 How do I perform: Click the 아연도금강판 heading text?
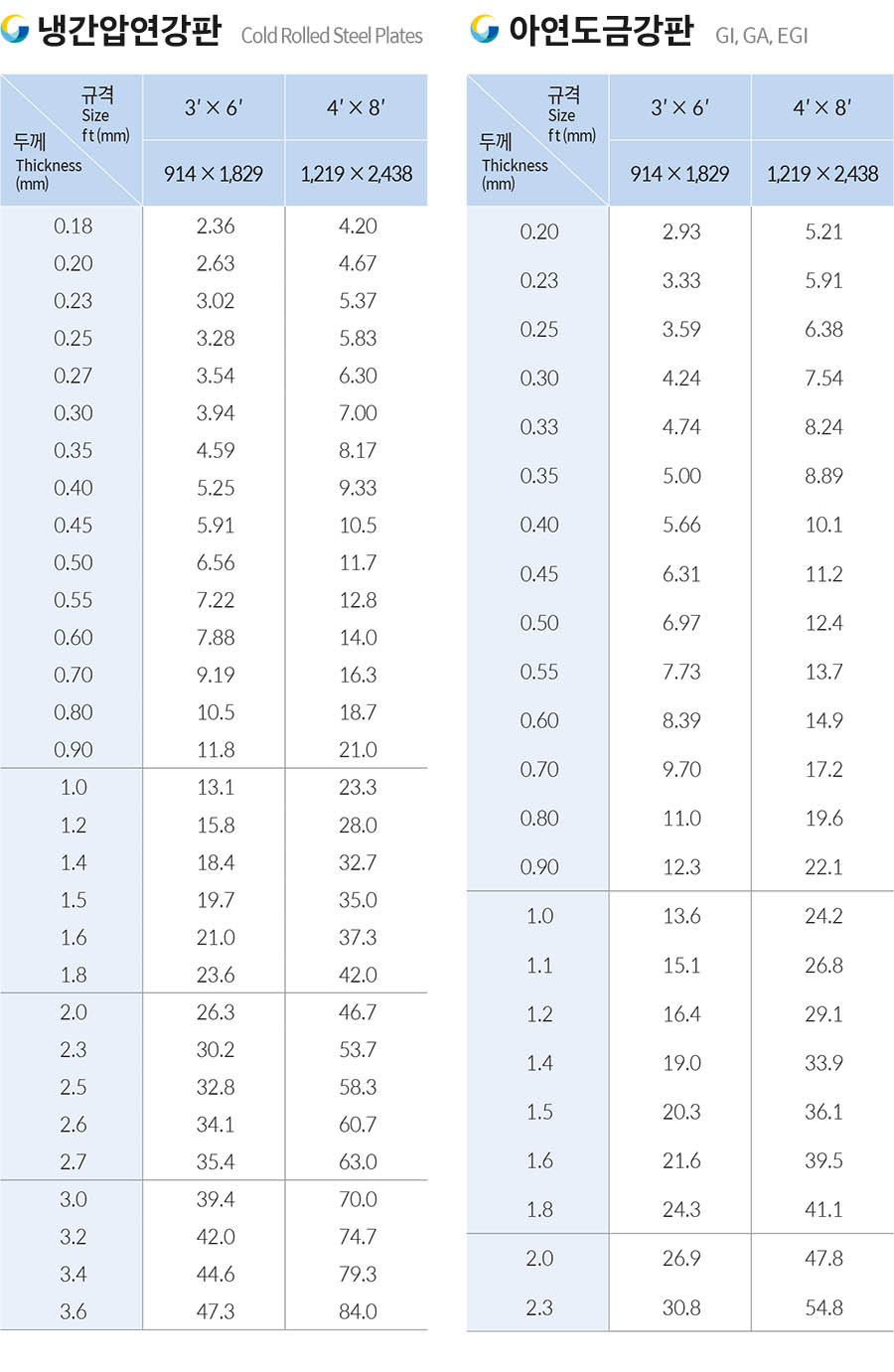(600, 32)
